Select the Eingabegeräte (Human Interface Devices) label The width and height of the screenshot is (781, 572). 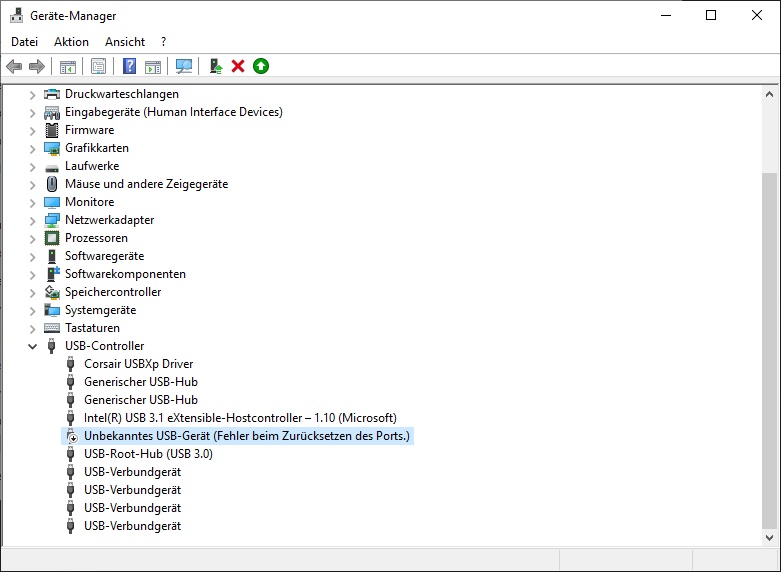coord(174,112)
